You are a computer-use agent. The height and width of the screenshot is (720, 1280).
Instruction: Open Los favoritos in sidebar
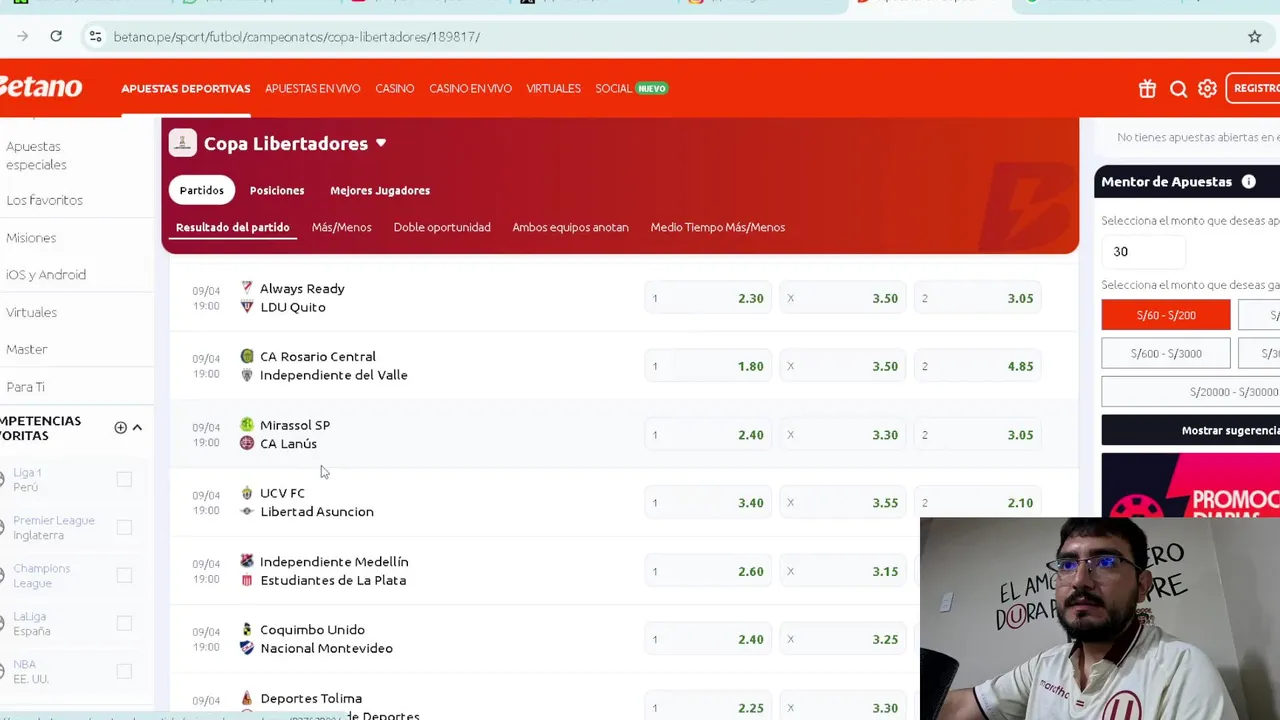tap(44, 200)
